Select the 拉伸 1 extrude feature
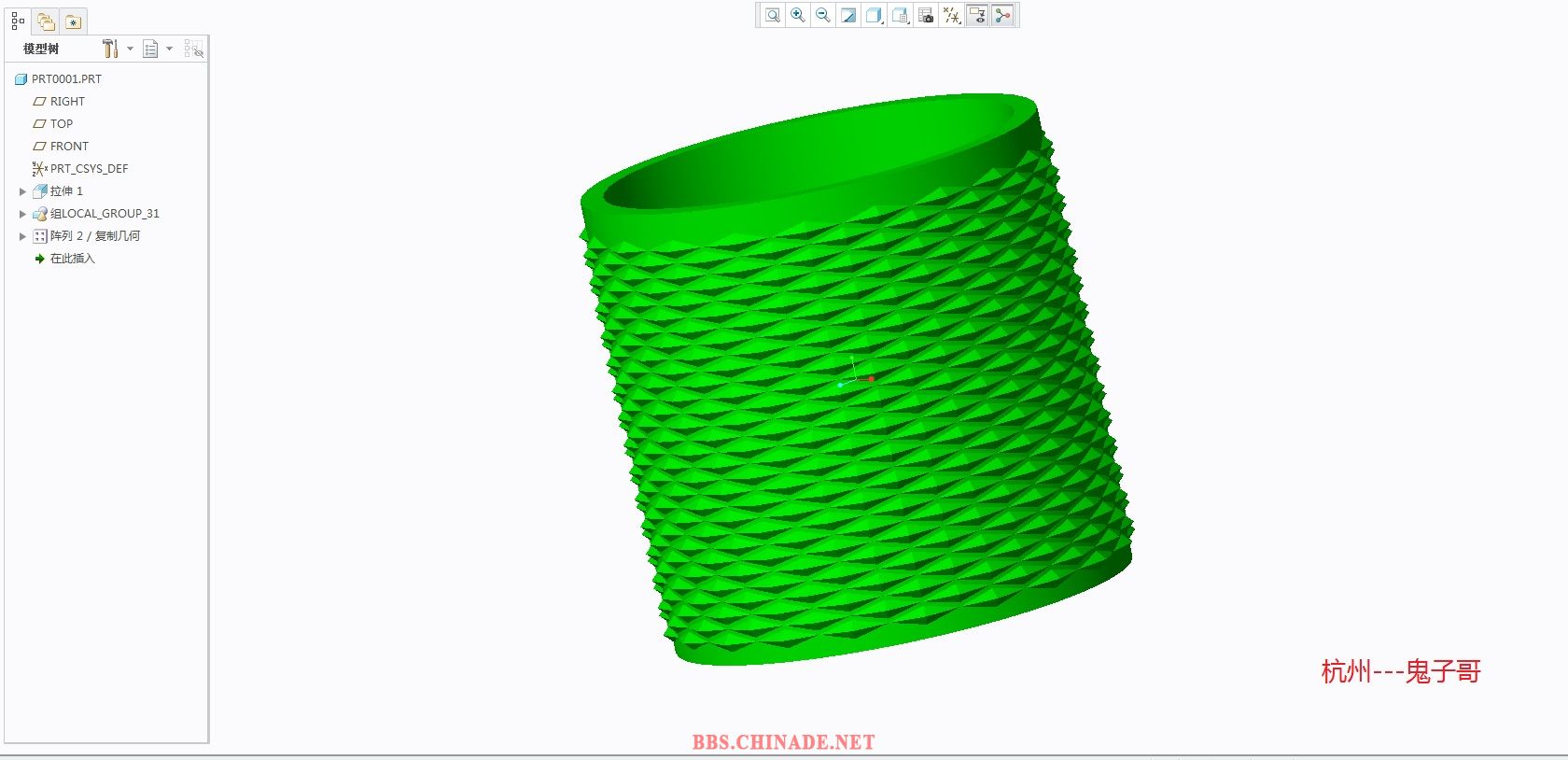This screenshot has height=760, width=1568. [x=58, y=191]
